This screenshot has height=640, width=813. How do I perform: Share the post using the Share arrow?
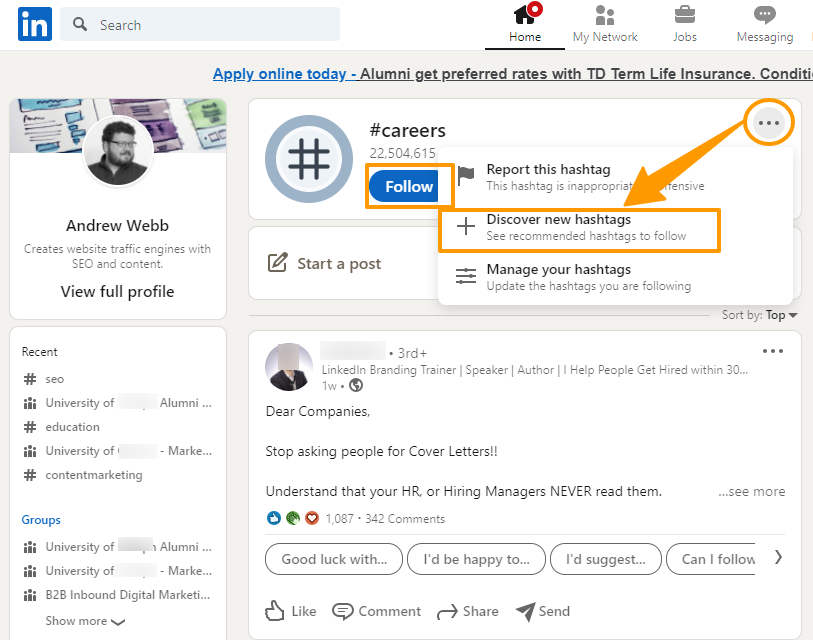(x=447, y=611)
